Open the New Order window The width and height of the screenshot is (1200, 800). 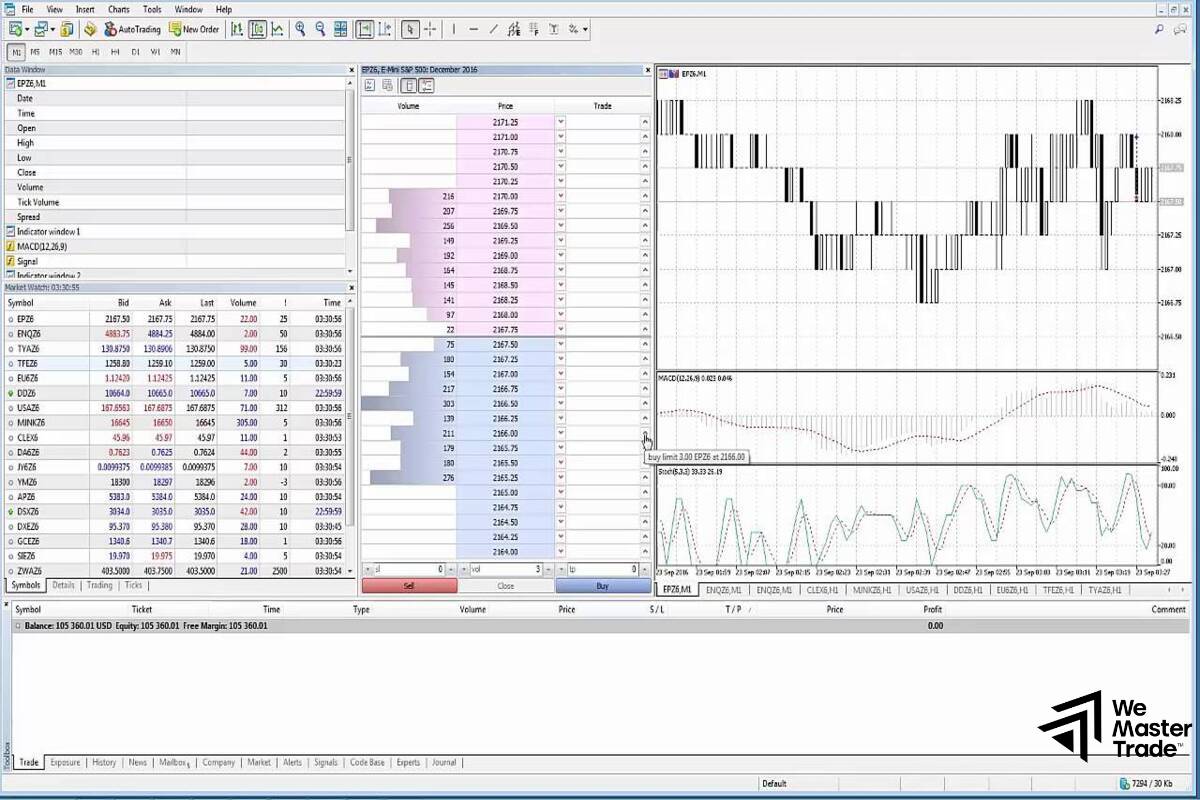point(194,29)
